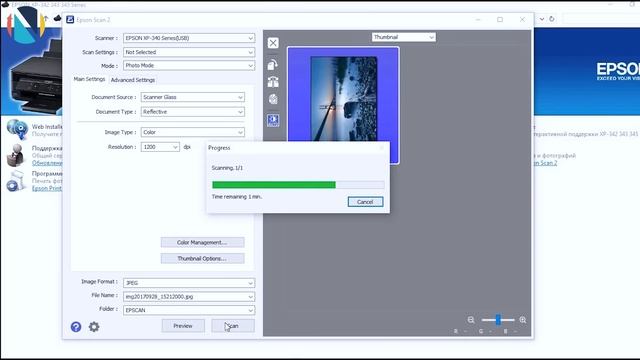Viewport: 640px width, 360px height.
Task: Click the rotate image icon in preview toolbar
Action: 273,64
